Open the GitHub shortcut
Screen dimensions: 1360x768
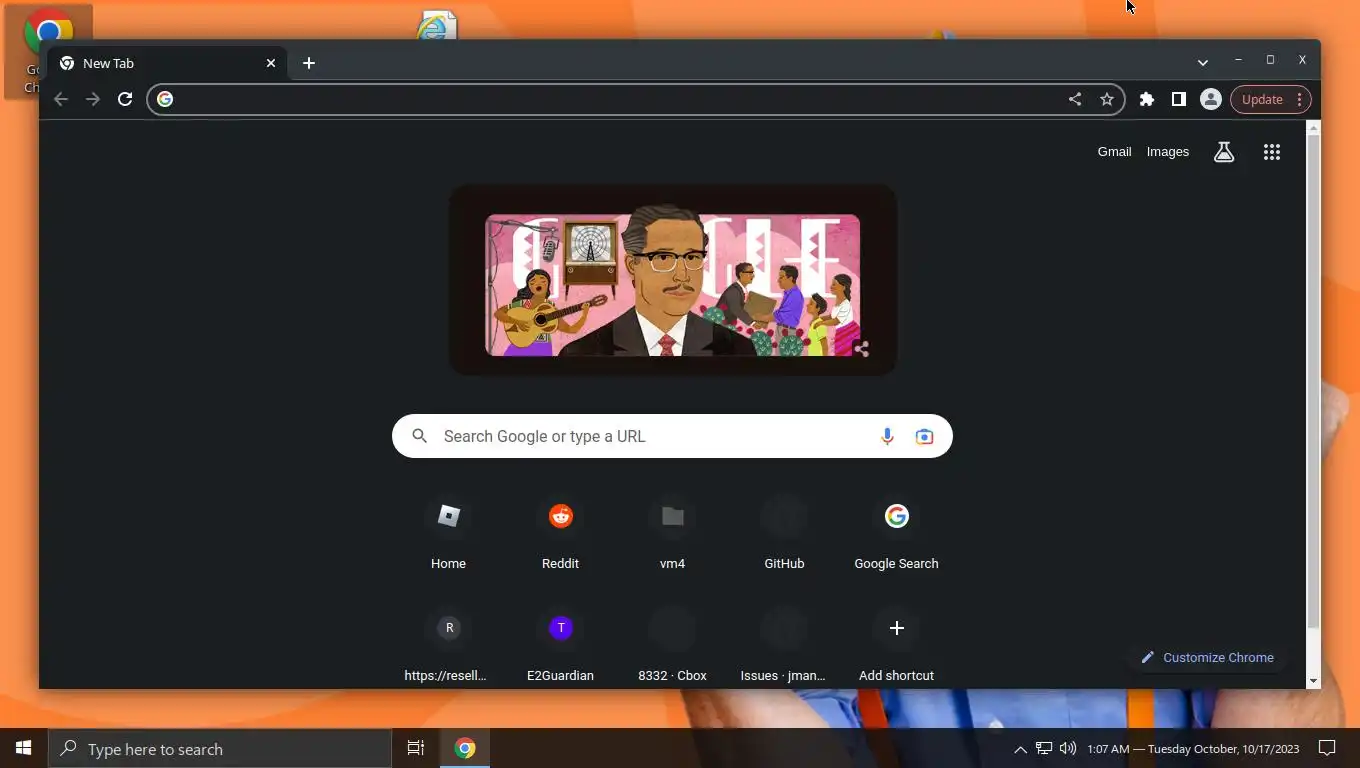point(784,535)
